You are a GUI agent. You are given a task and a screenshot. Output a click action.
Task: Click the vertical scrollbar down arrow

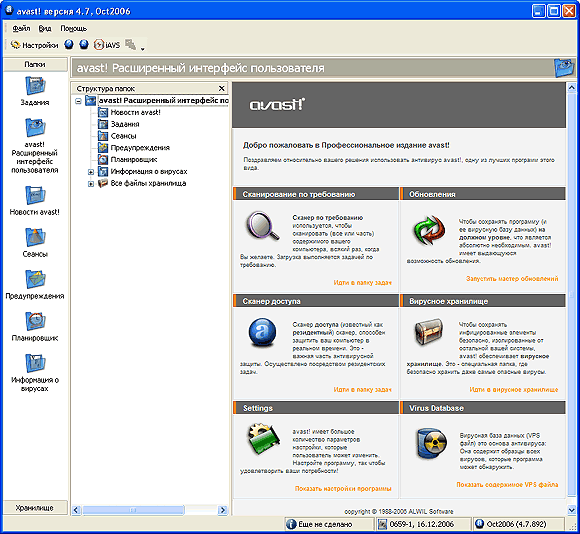pos(571,510)
